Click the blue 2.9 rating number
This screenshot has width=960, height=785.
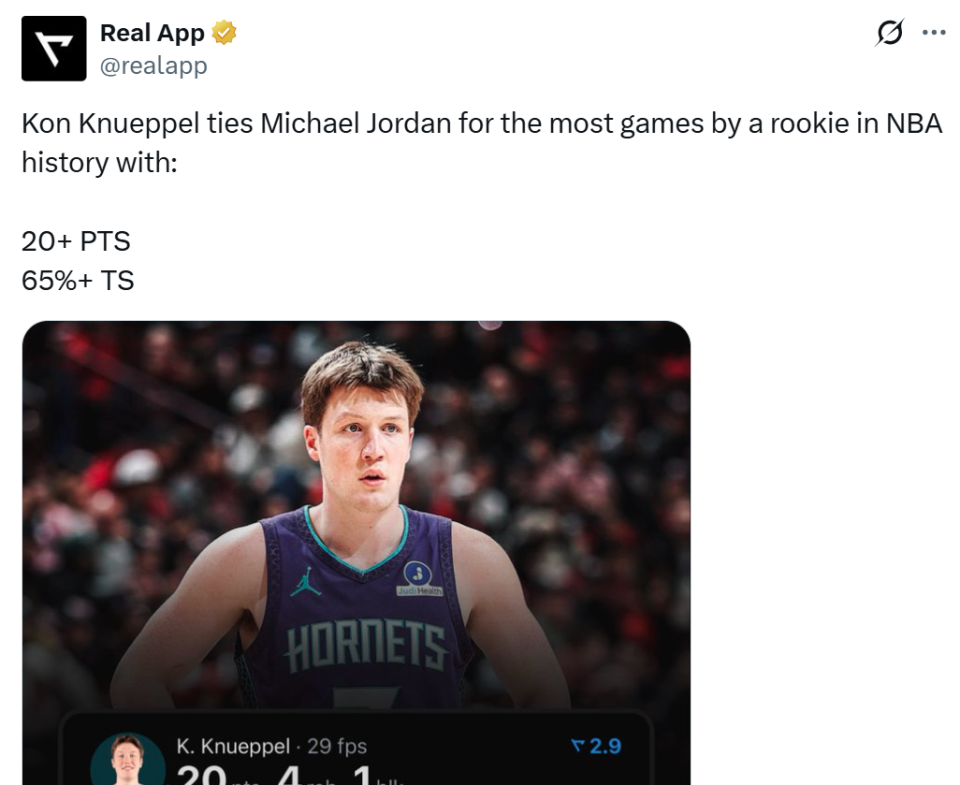point(605,745)
